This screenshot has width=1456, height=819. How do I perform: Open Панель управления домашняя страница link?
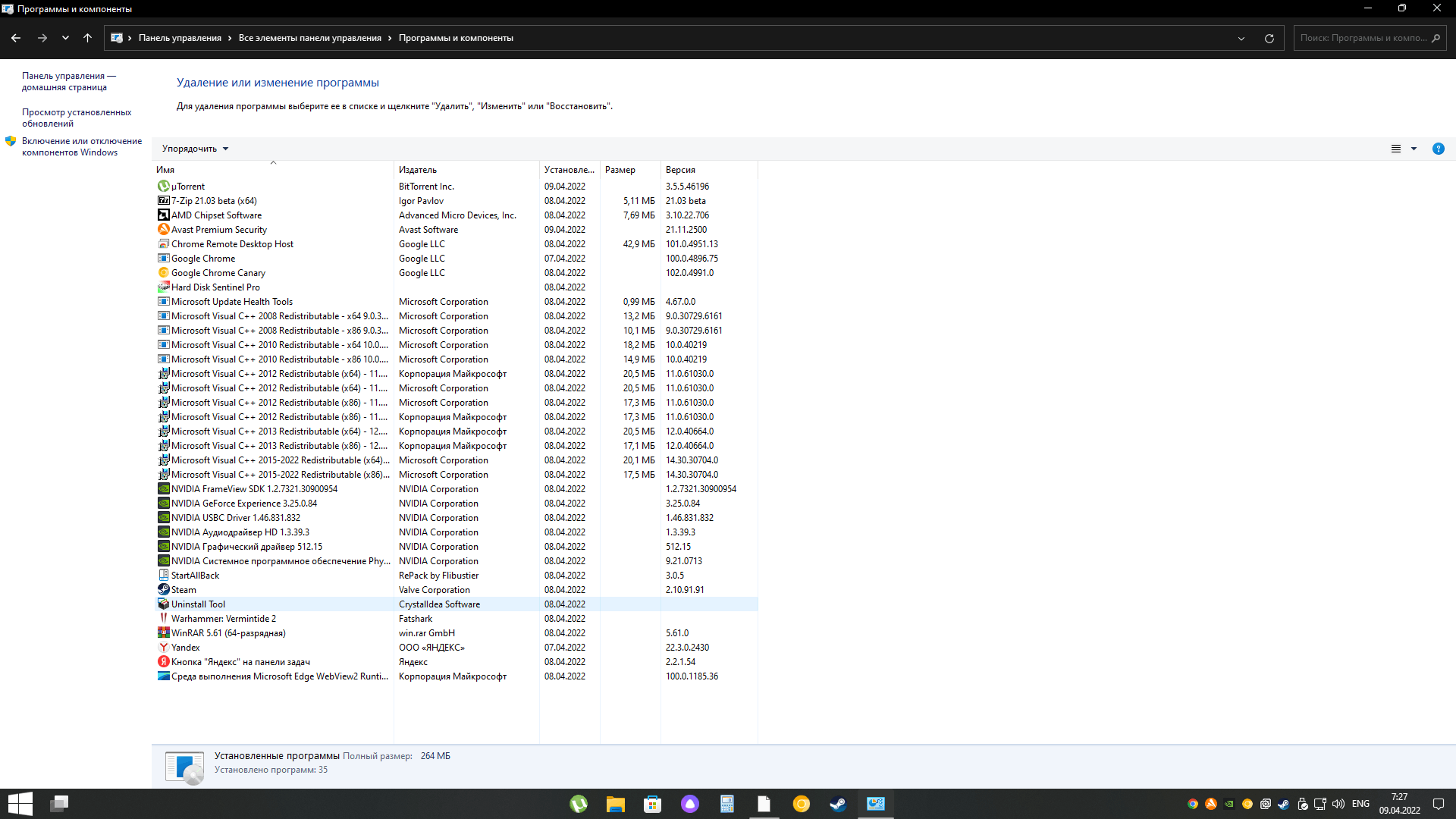point(69,81)
